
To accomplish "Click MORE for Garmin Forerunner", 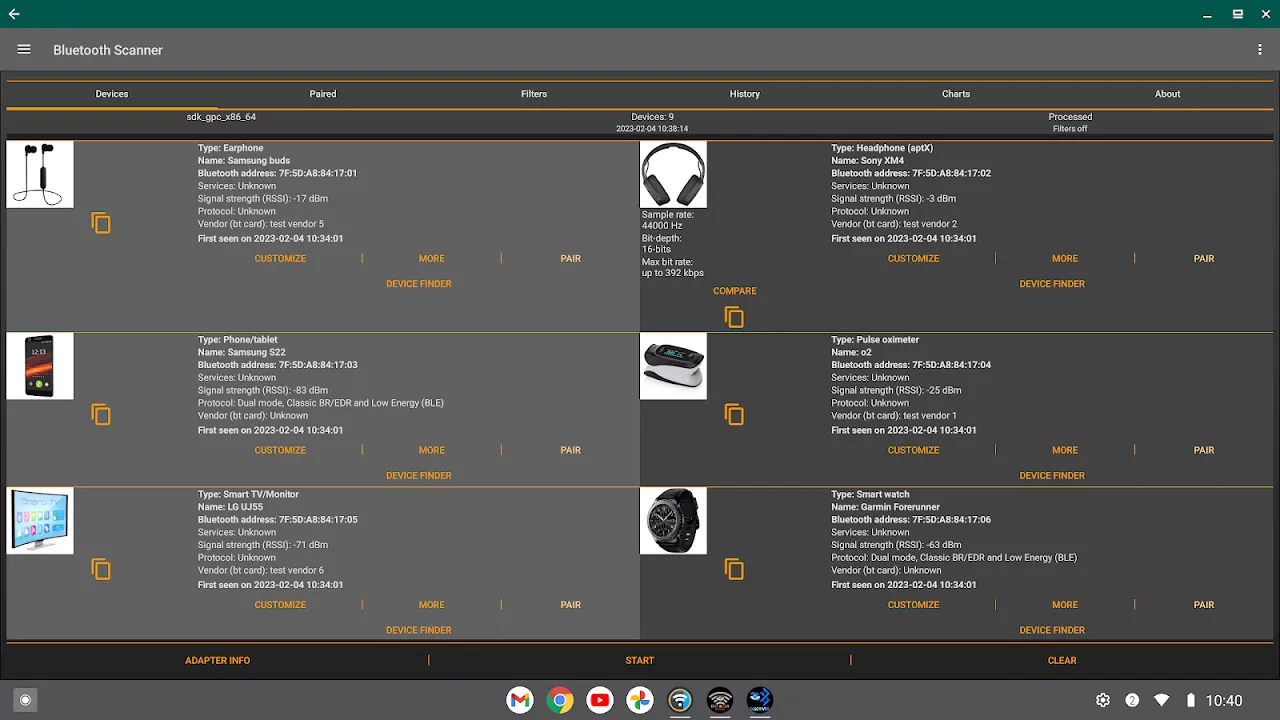I will 1065,605.
